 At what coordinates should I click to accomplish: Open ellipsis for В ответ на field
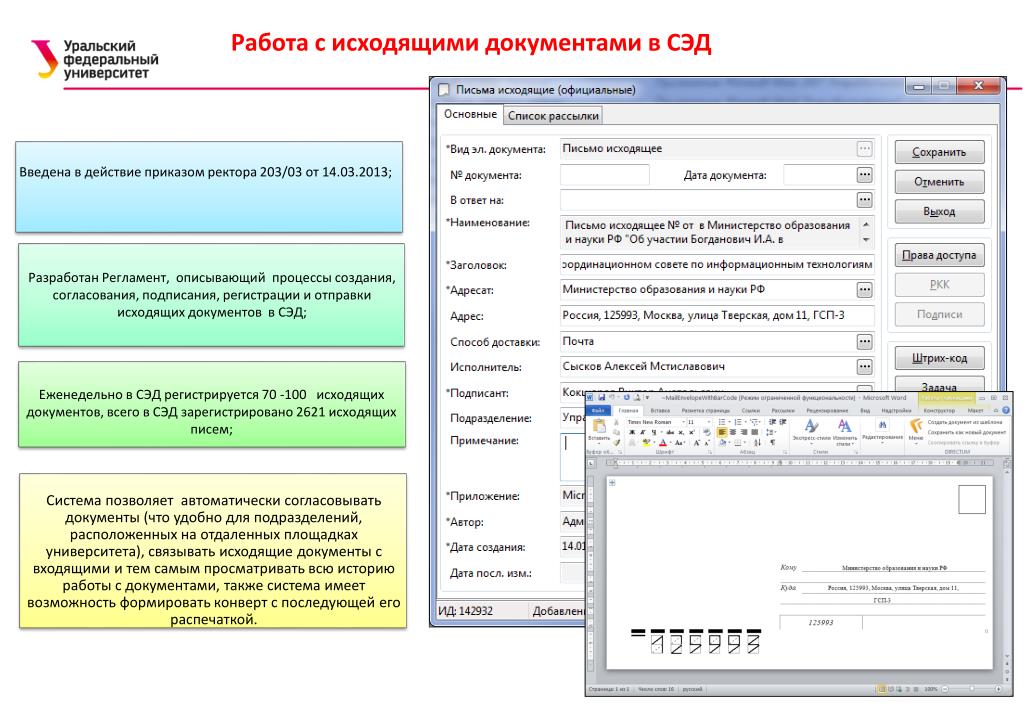[864, 200]
